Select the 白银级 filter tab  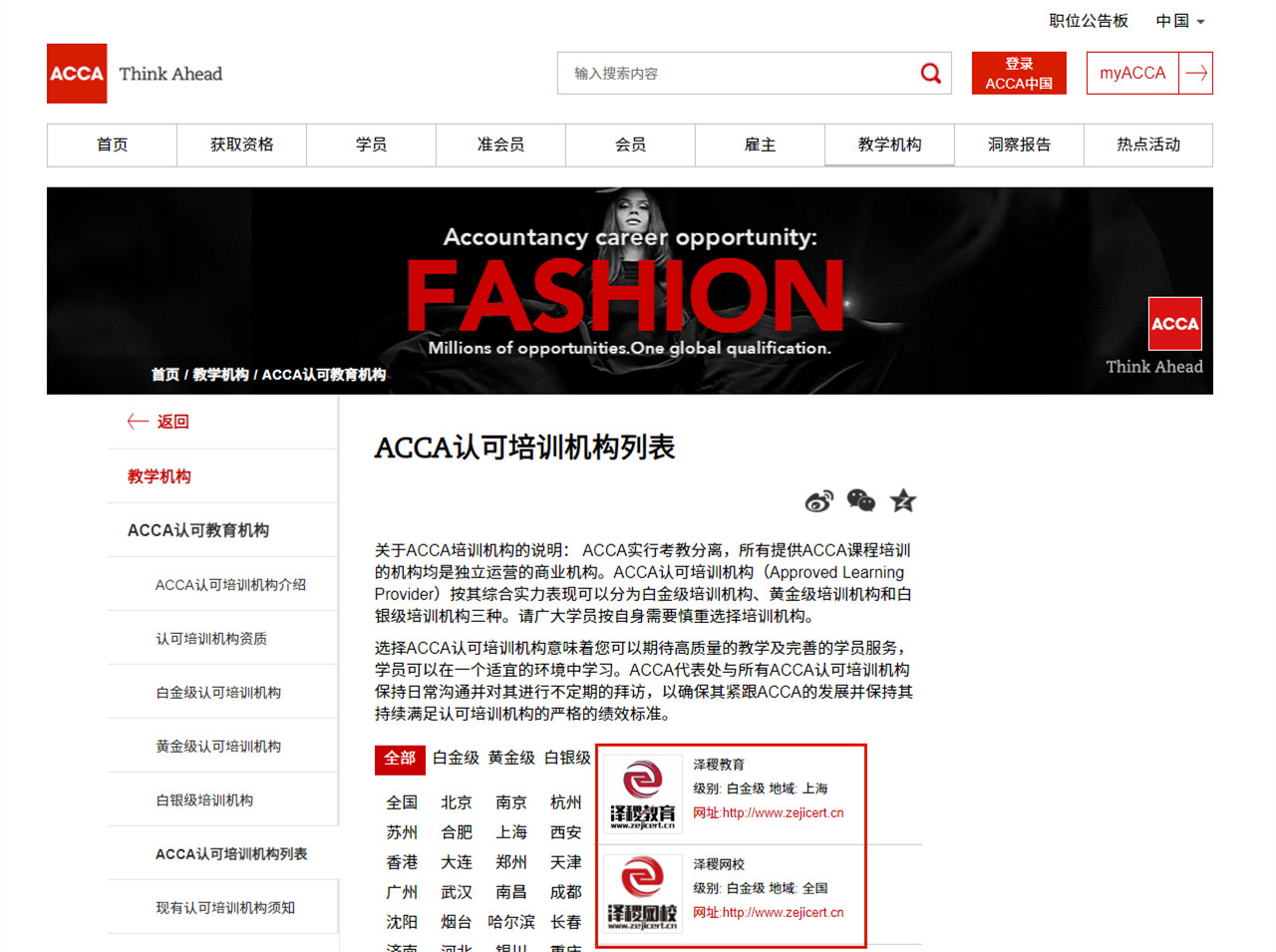[567, 759]
